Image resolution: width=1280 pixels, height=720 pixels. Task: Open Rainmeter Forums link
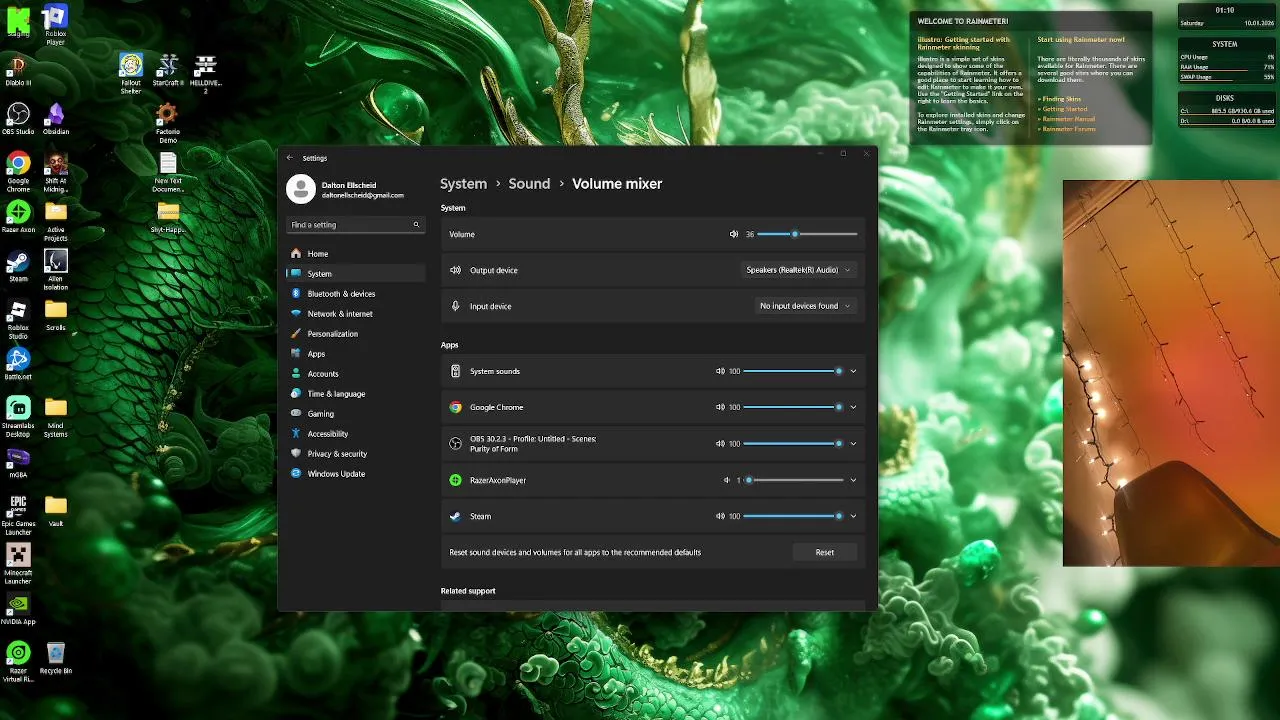(1066, 129)
